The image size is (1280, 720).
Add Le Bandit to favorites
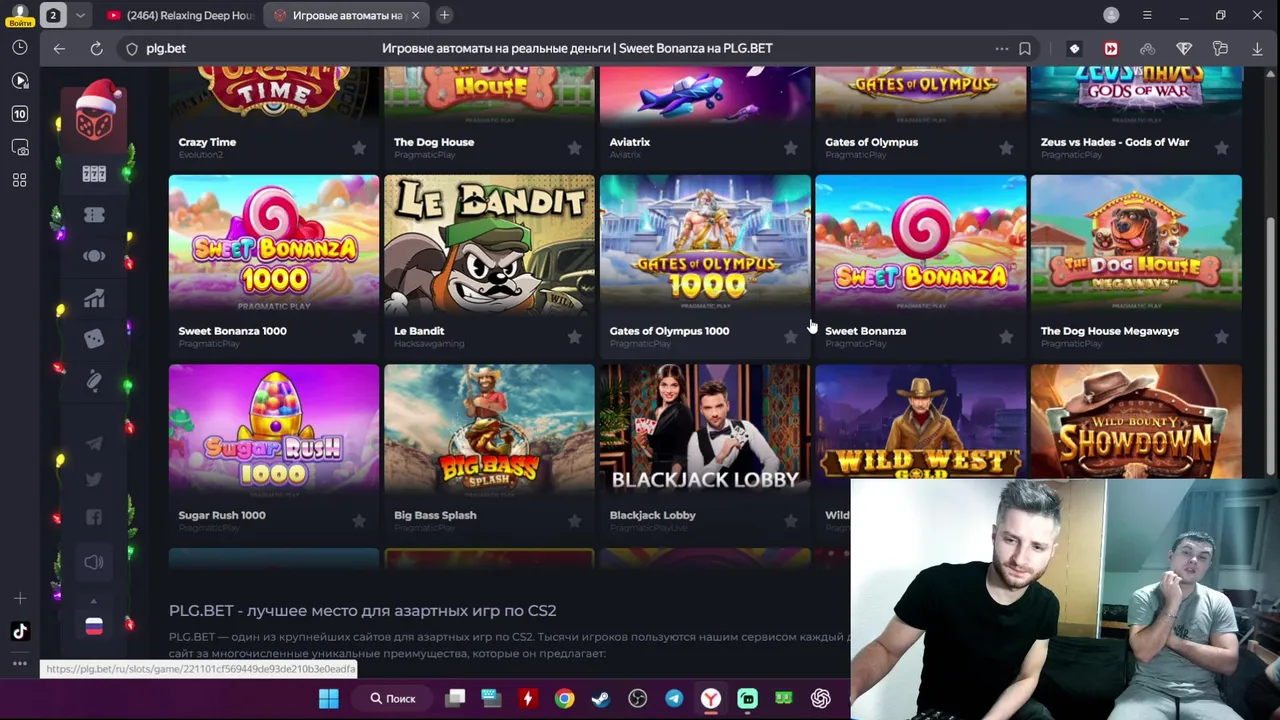click(x=575, y=337)
